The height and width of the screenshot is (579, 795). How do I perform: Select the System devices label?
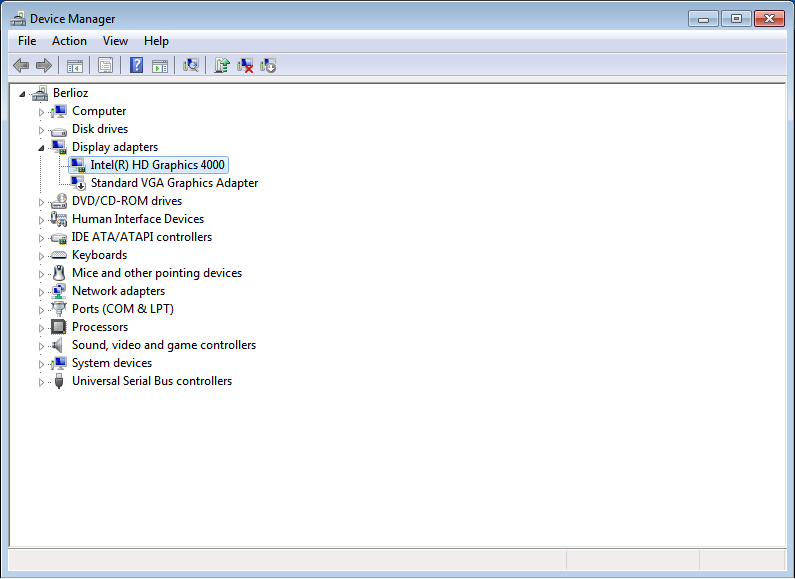click(112, 363)
